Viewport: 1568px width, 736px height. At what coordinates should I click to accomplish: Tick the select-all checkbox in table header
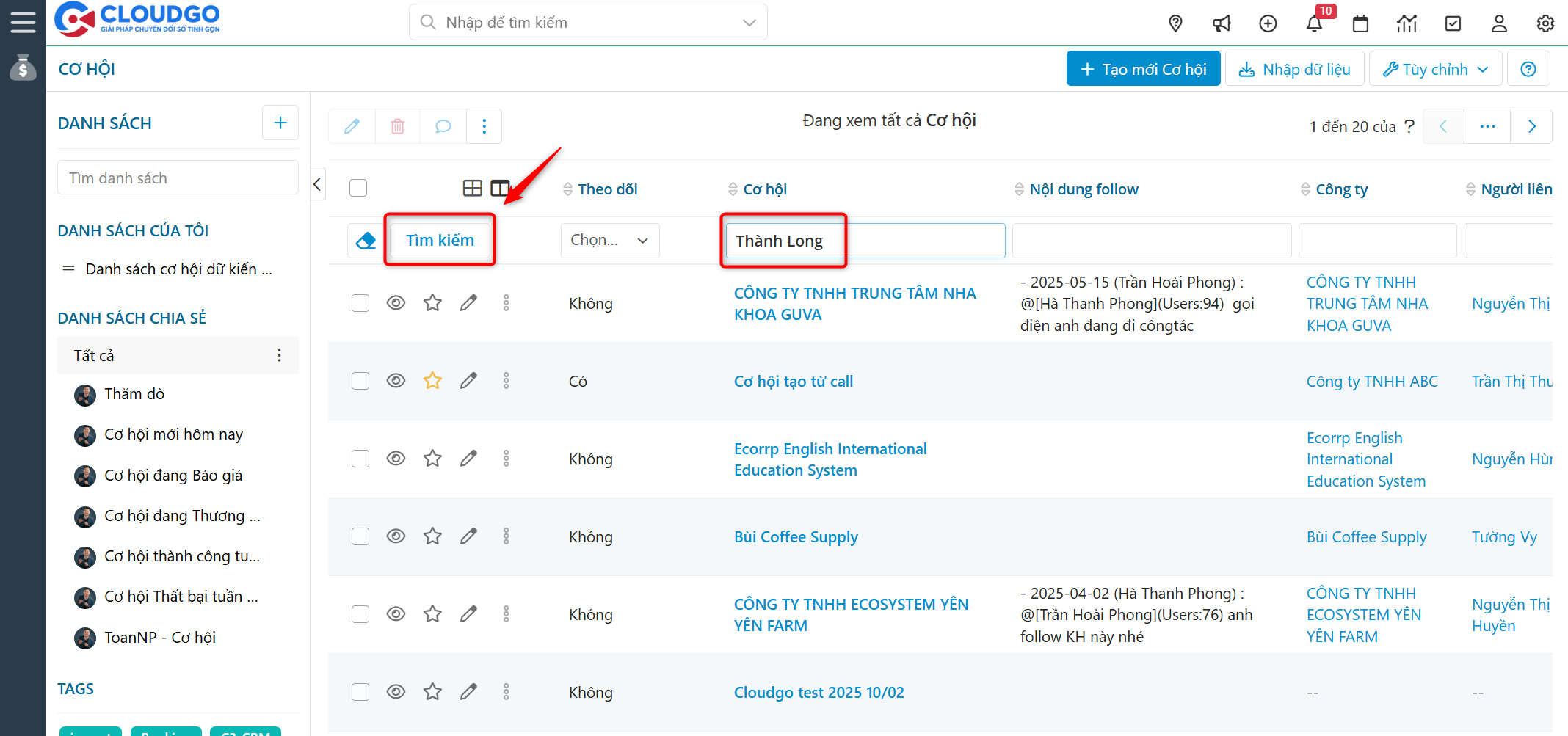tap(358, 188)
